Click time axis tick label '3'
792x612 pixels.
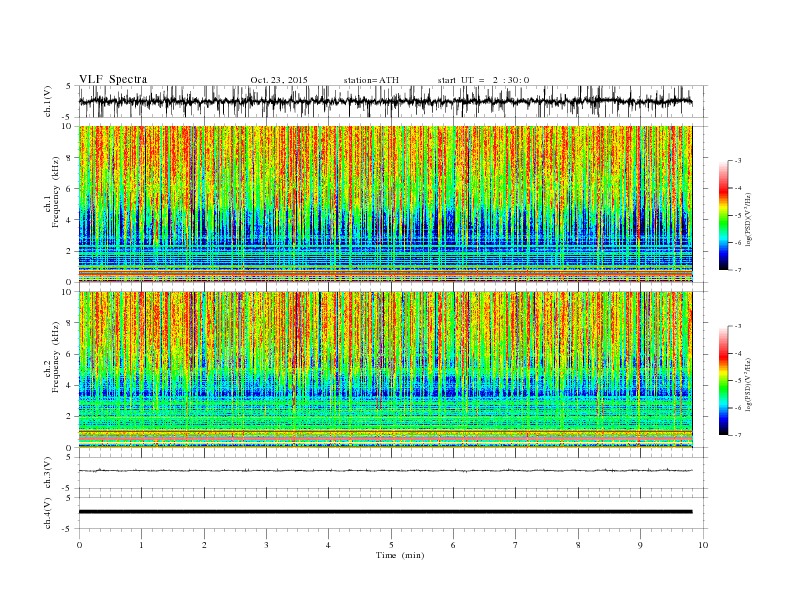coord(266,545)
